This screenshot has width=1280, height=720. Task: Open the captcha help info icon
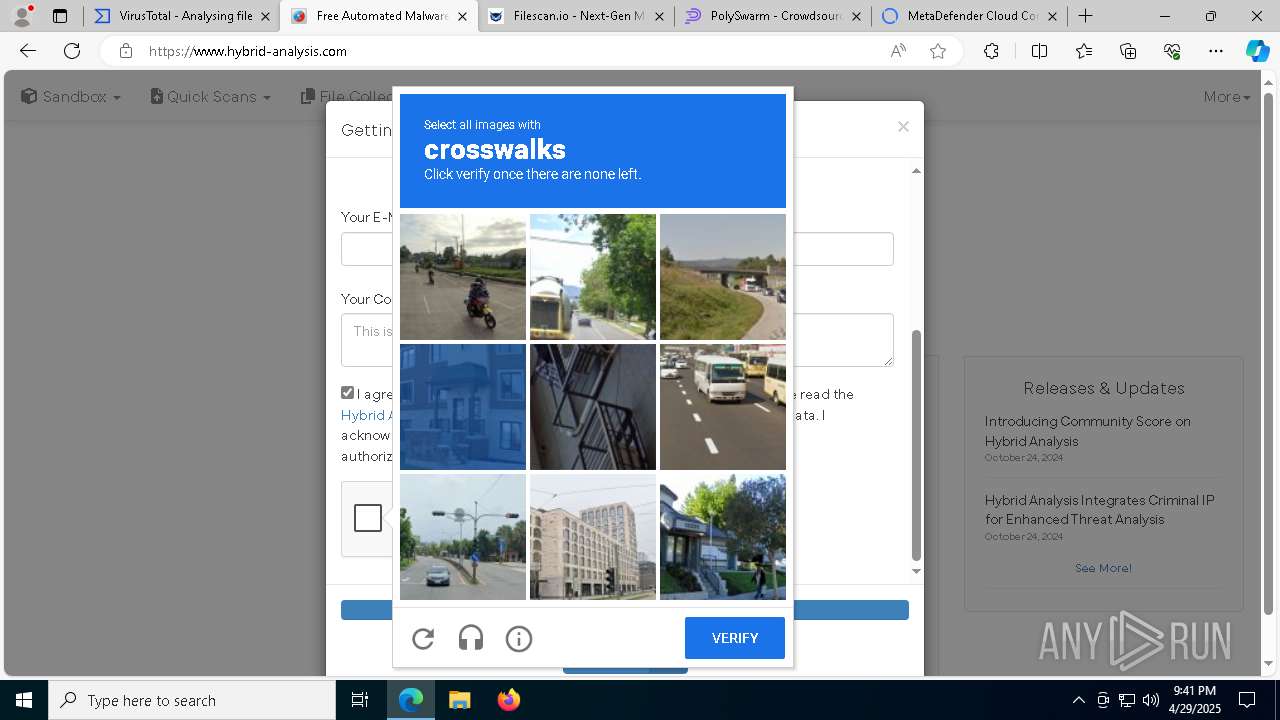[x=519, y=638]
